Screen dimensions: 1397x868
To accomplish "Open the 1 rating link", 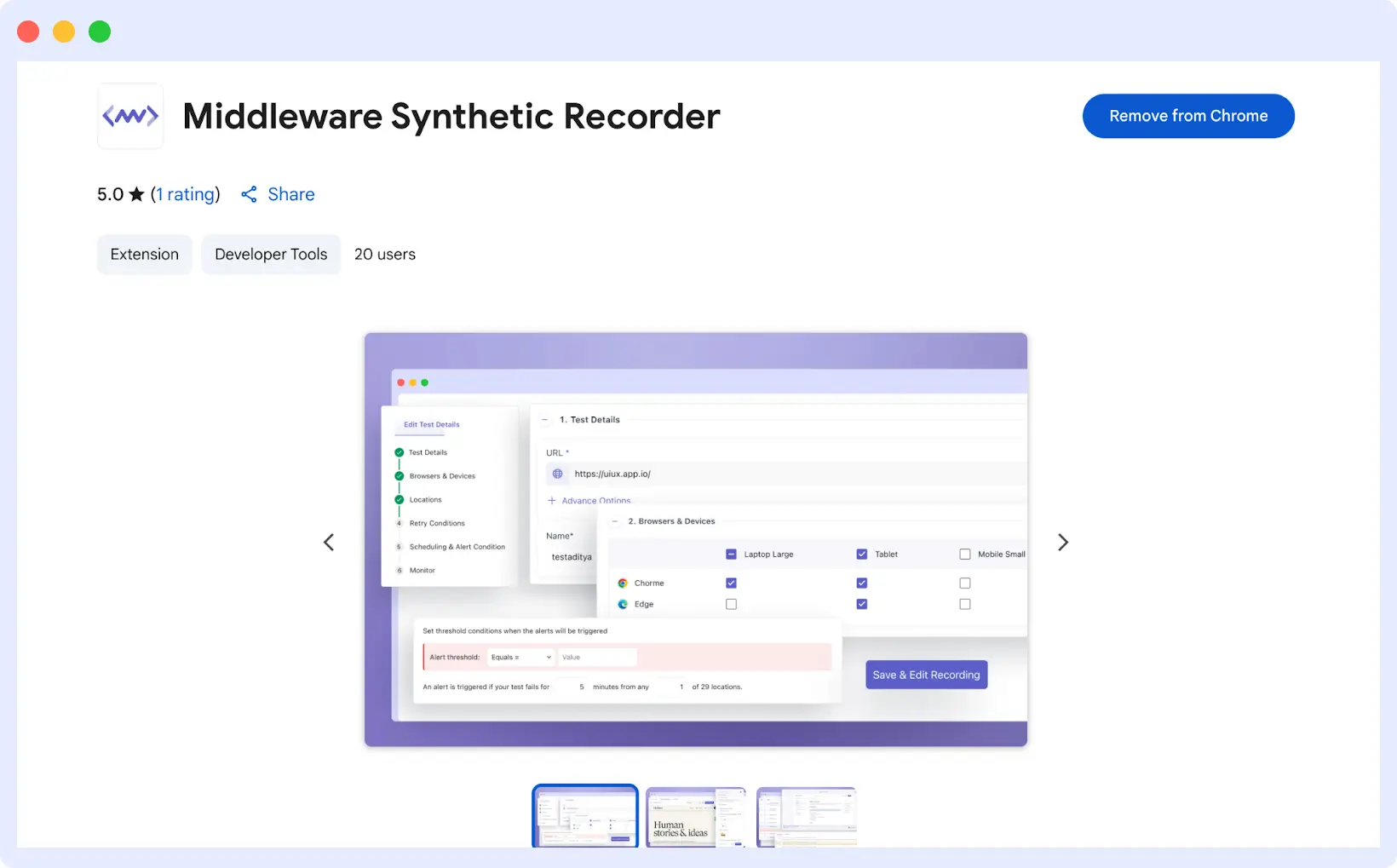I will click(187, 194).
